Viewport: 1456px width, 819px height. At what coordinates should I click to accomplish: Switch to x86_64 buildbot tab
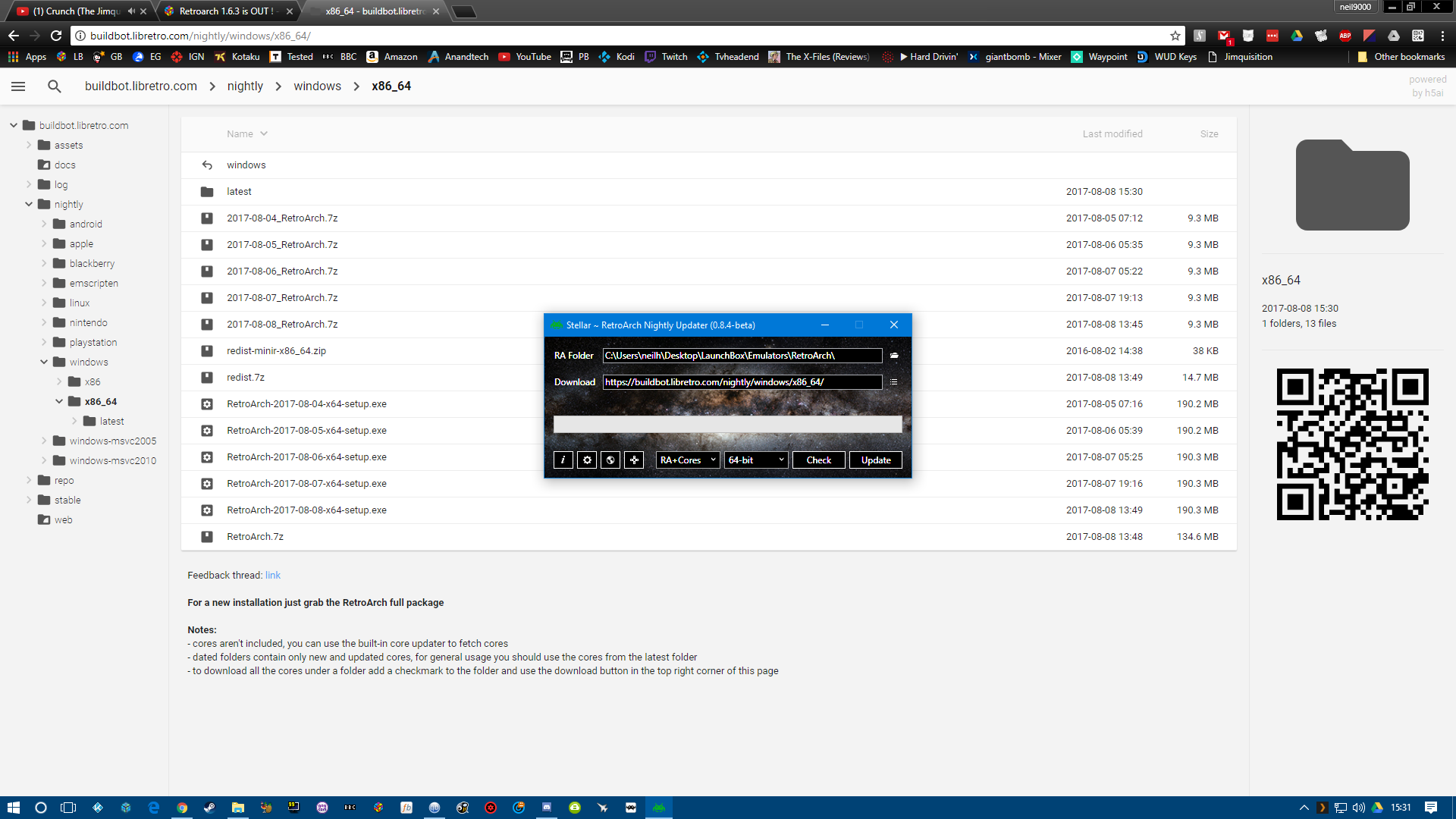375,11
